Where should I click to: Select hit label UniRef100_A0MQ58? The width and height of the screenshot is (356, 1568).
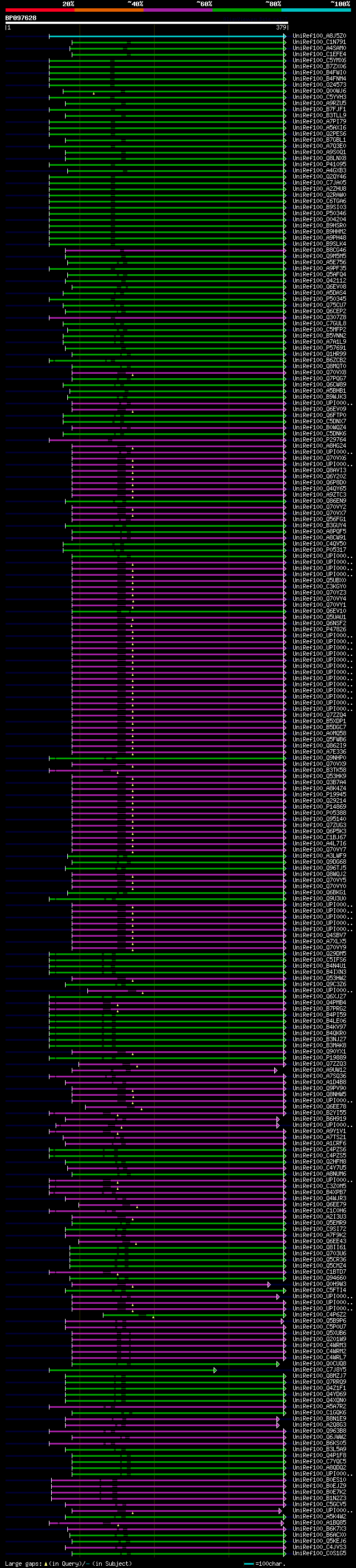tap(319, 733)
